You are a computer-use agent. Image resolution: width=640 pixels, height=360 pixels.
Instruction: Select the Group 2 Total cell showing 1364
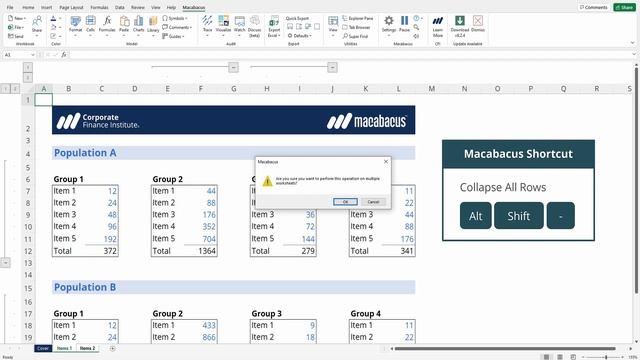point(200,251)
